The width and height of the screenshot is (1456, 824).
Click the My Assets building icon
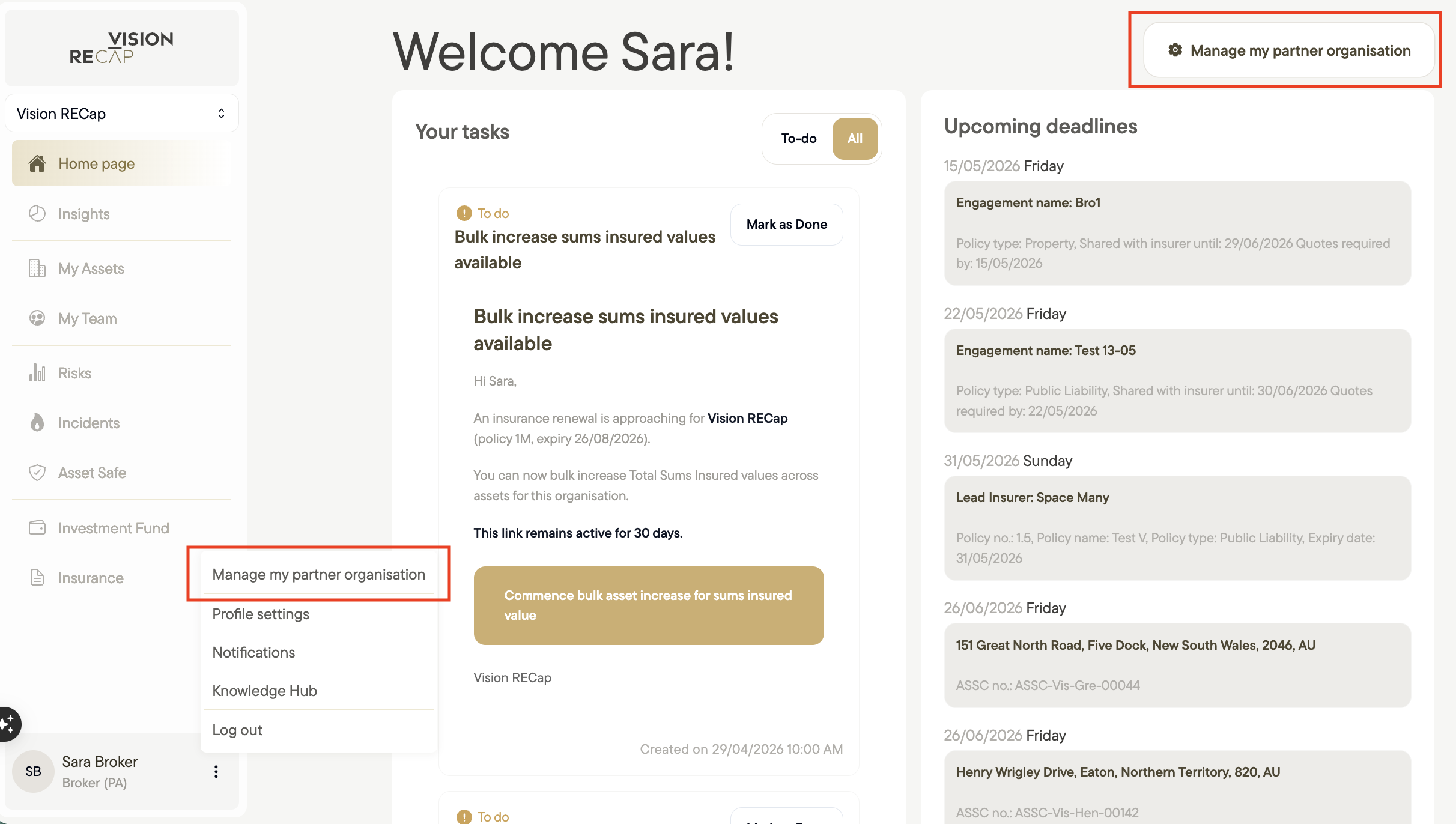[x=37, y=268]
